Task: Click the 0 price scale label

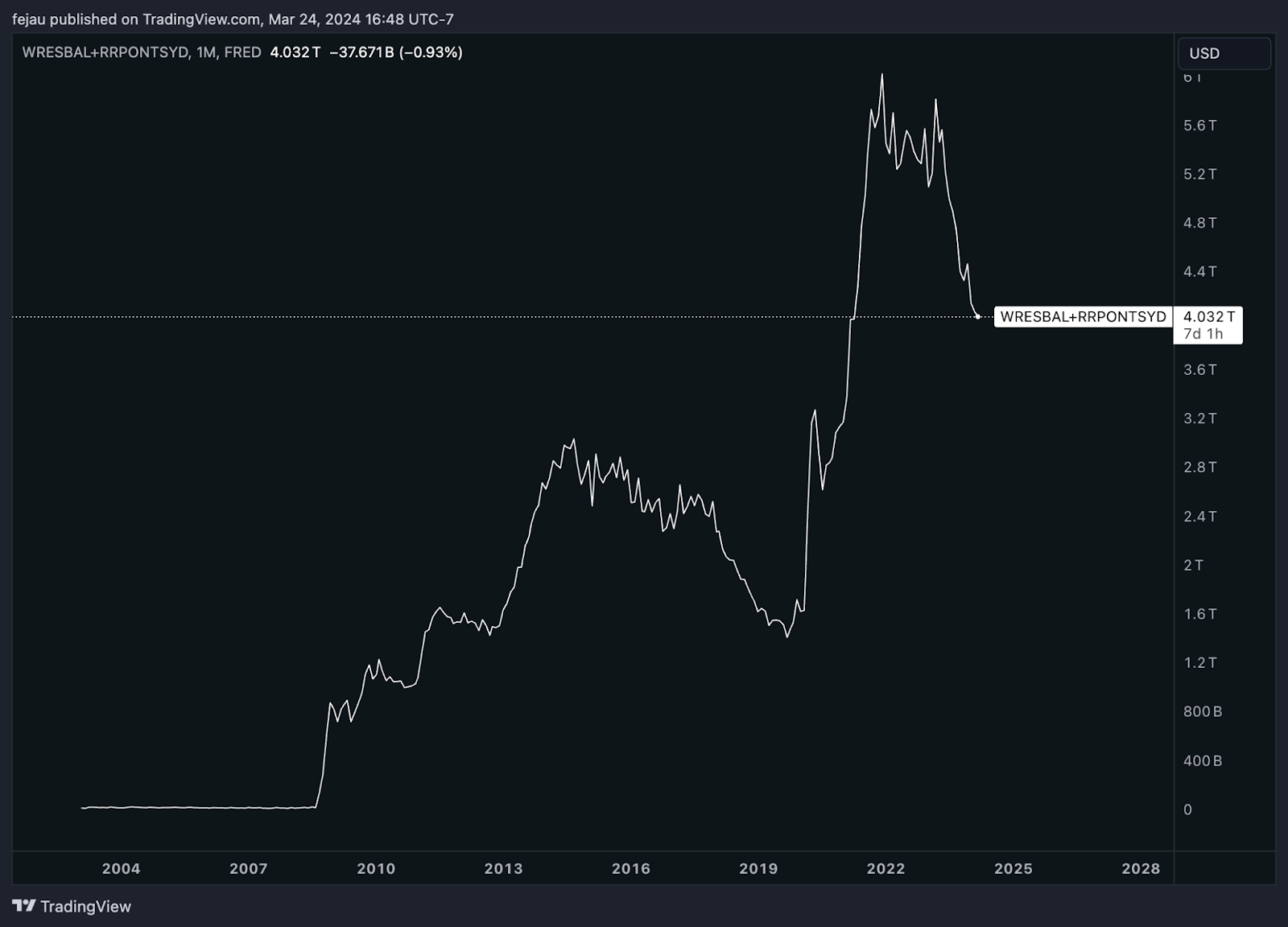Action: [1187, 810]
